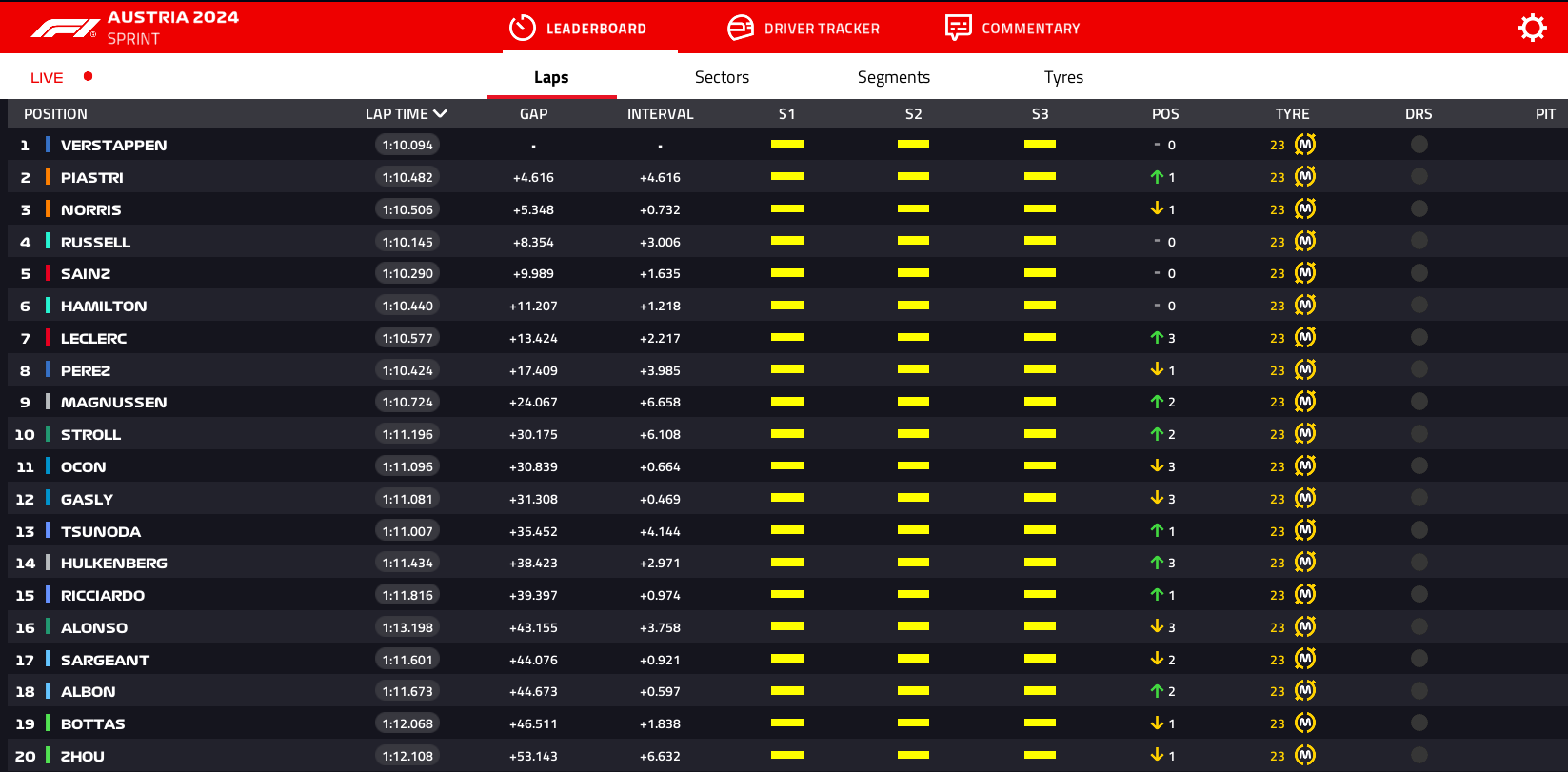Click Verstappen's yellow S1 sector bar
This screenshot has height=772, width=1568.
click(x=787, y=145)
